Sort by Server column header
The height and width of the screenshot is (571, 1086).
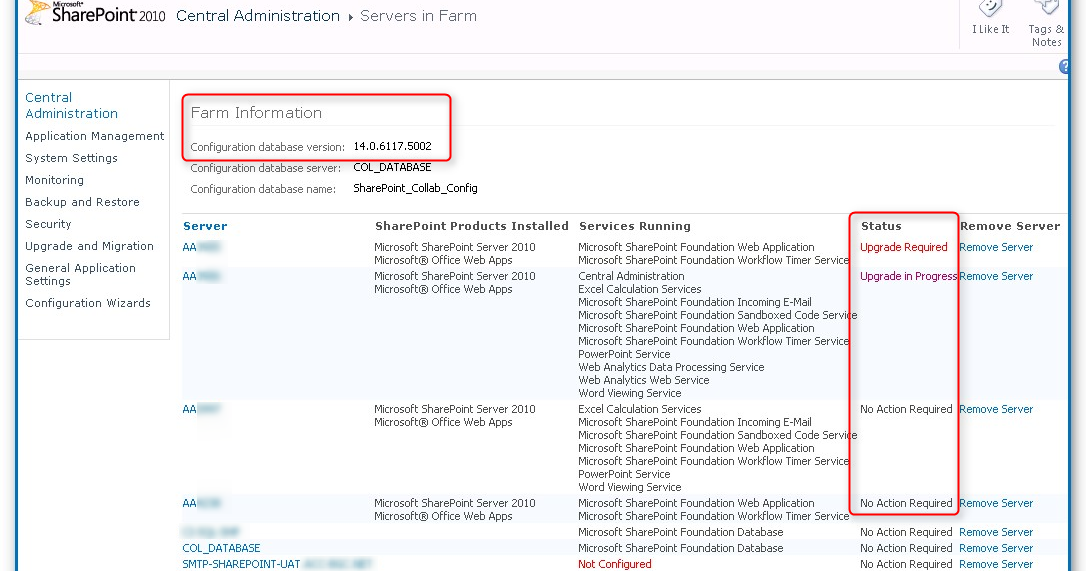tap(205, 226)
